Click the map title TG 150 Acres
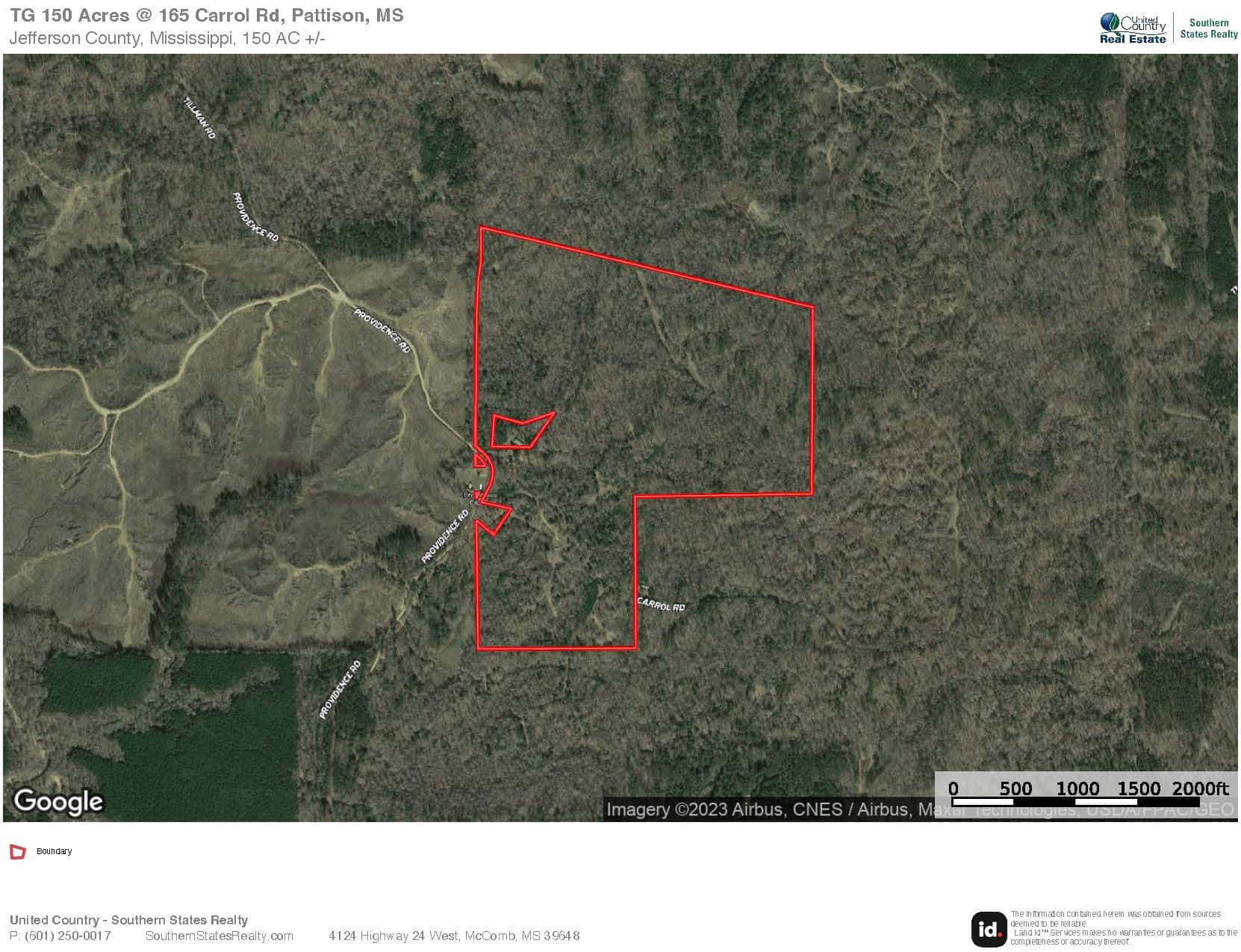 (207, 16)
